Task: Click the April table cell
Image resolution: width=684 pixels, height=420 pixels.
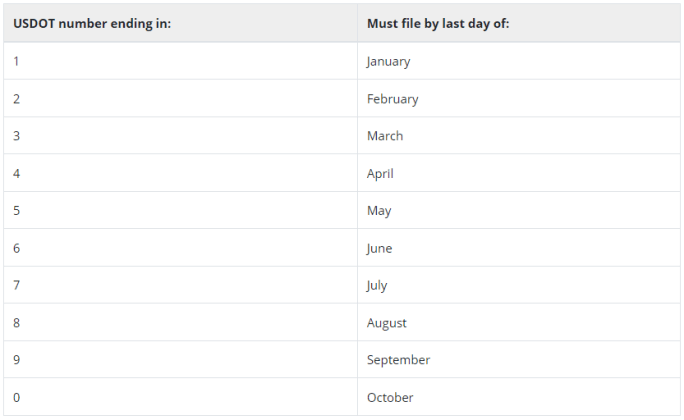Action: pos(380,173)
